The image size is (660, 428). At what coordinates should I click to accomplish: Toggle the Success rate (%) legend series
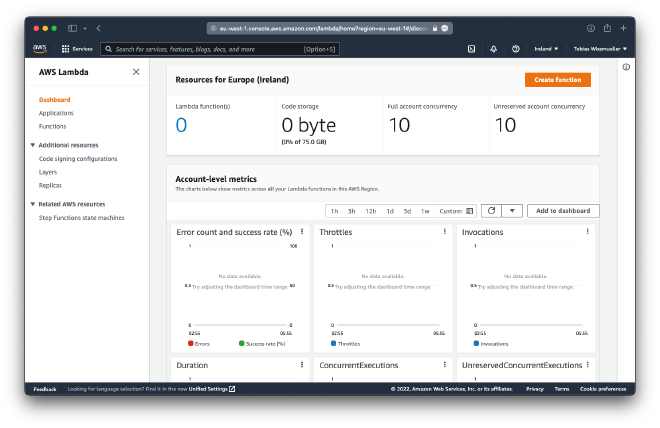click(262, 343)
